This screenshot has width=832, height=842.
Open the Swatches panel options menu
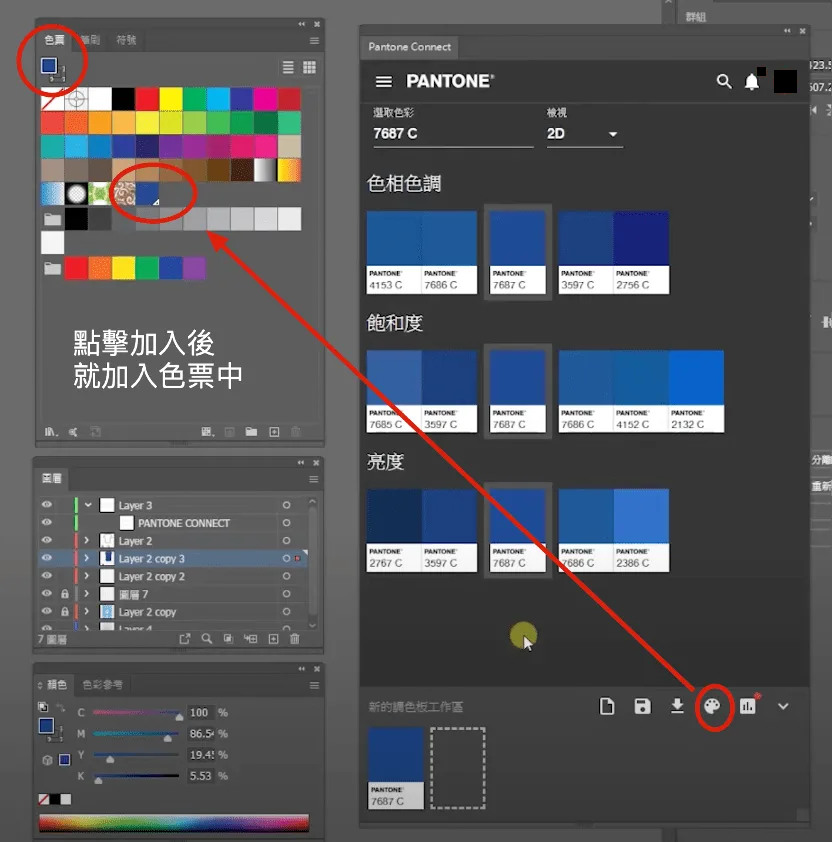point(314,41)
